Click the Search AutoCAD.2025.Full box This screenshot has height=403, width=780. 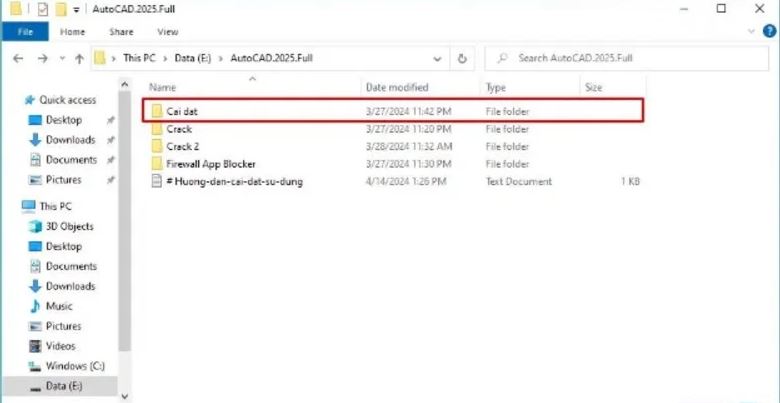point(627,58)
